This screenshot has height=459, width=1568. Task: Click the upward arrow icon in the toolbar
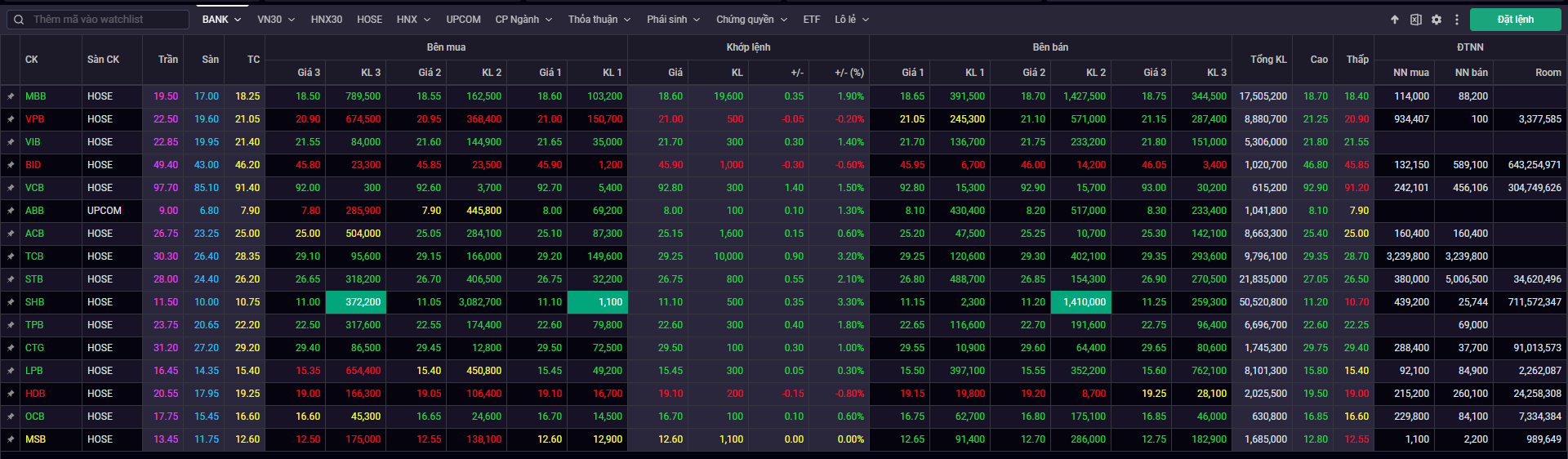tap(1395, 20)
